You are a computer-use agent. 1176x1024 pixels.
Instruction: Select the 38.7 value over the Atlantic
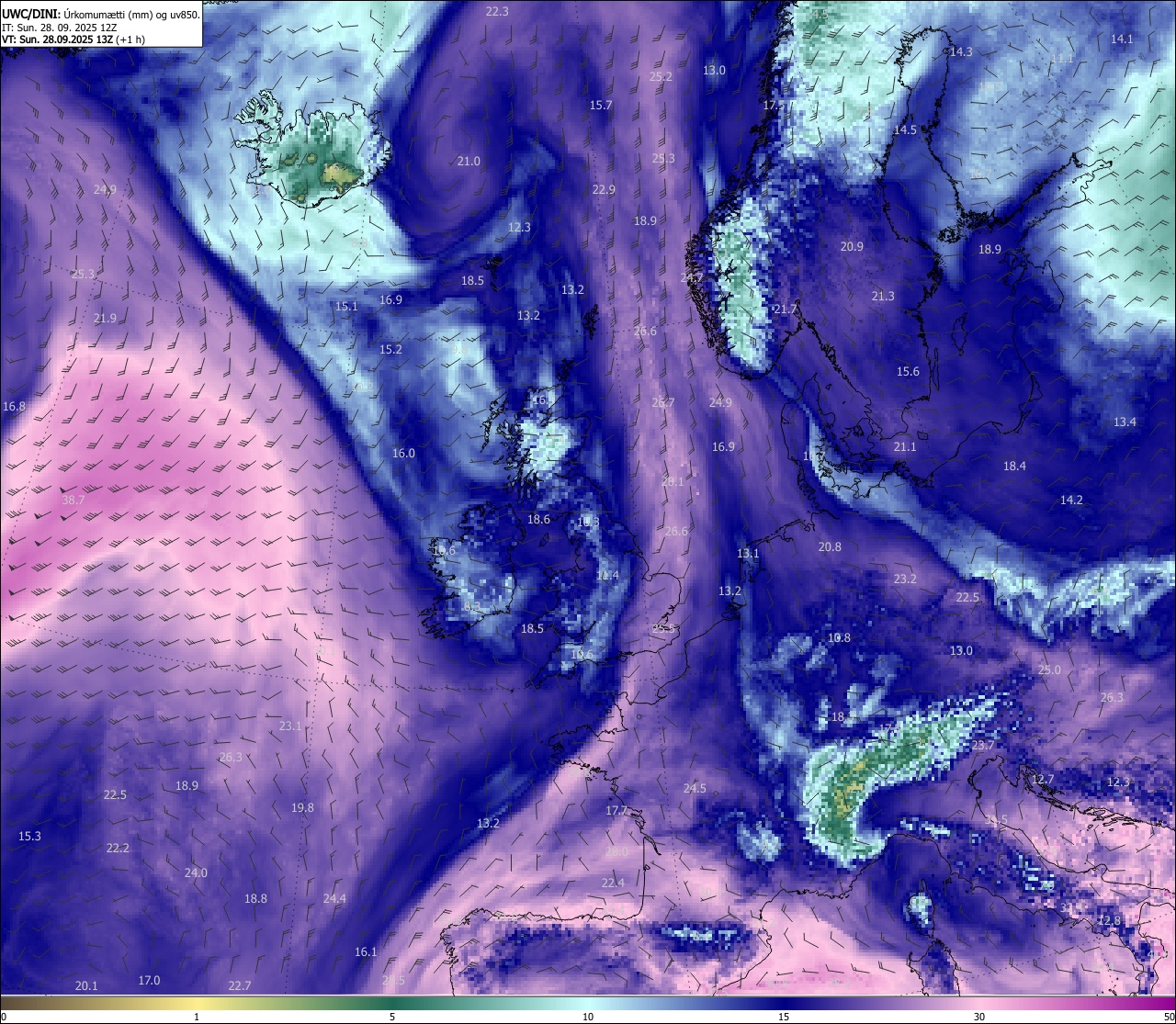(x=73, y=501)
